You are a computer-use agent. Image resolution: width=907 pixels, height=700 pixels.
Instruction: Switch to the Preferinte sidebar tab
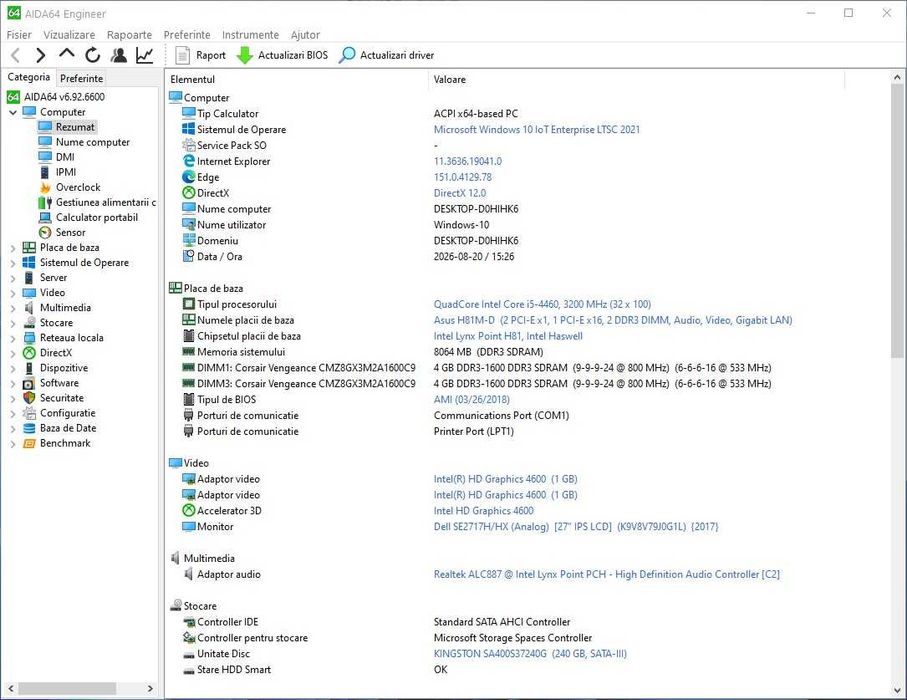point(82,78)
